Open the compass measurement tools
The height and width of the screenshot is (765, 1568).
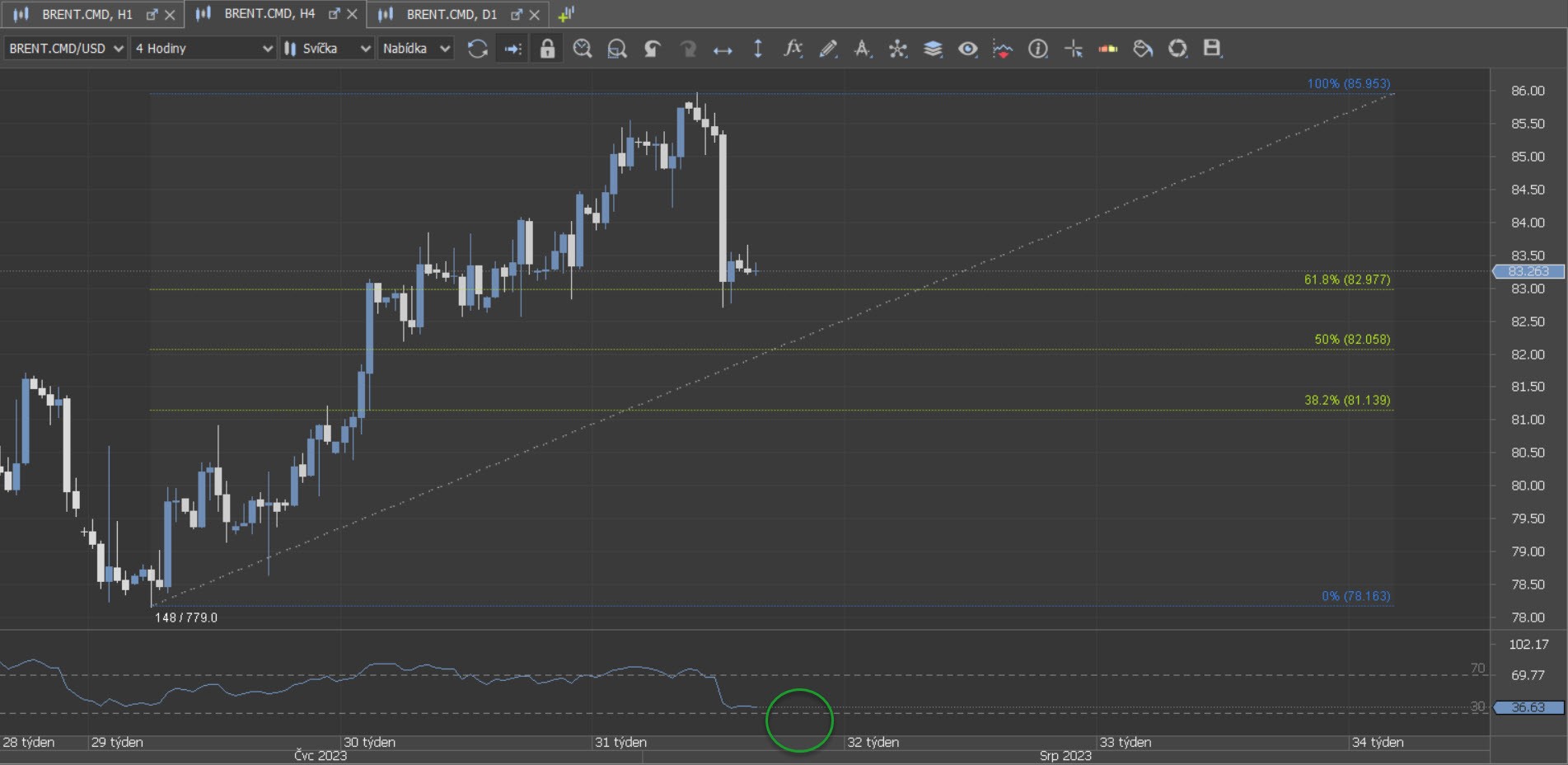(x=897, y=49)
